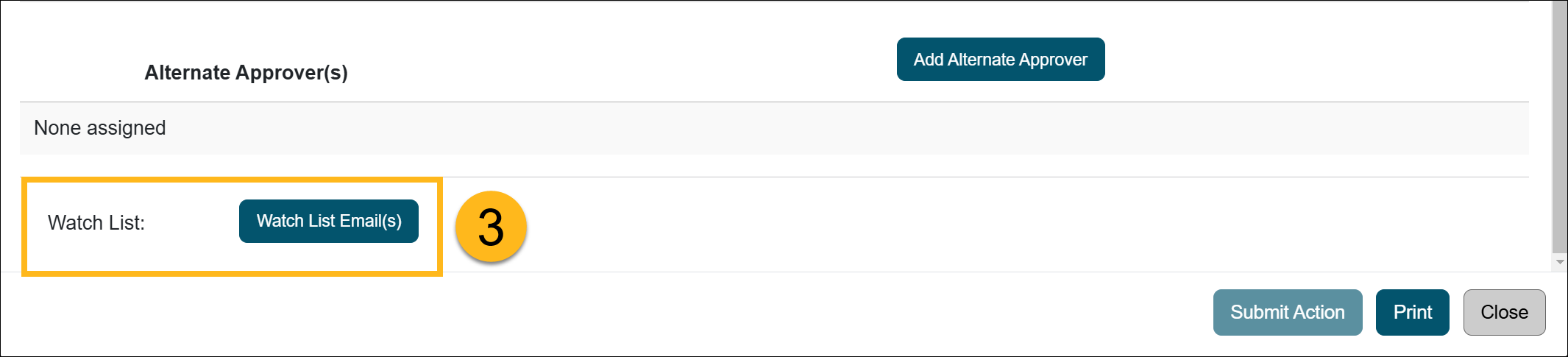Close the dialog using the Close button
Viewport: 1568px width, 357px height.
[1504, 312]
